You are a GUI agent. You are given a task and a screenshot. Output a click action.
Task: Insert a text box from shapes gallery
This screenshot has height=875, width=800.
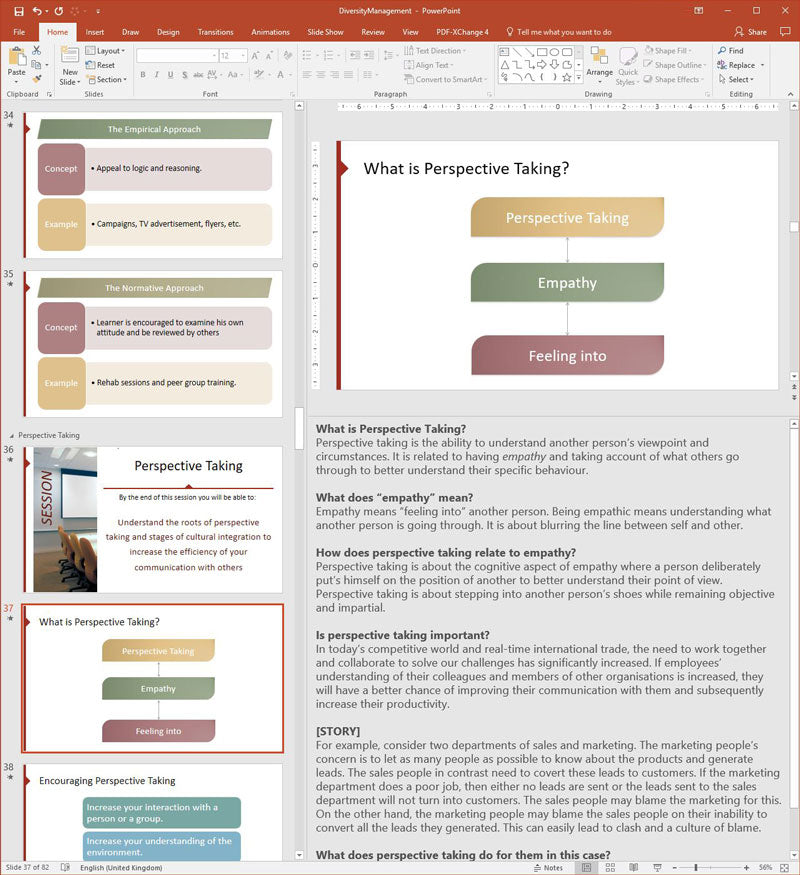click(x=504, y=52)
